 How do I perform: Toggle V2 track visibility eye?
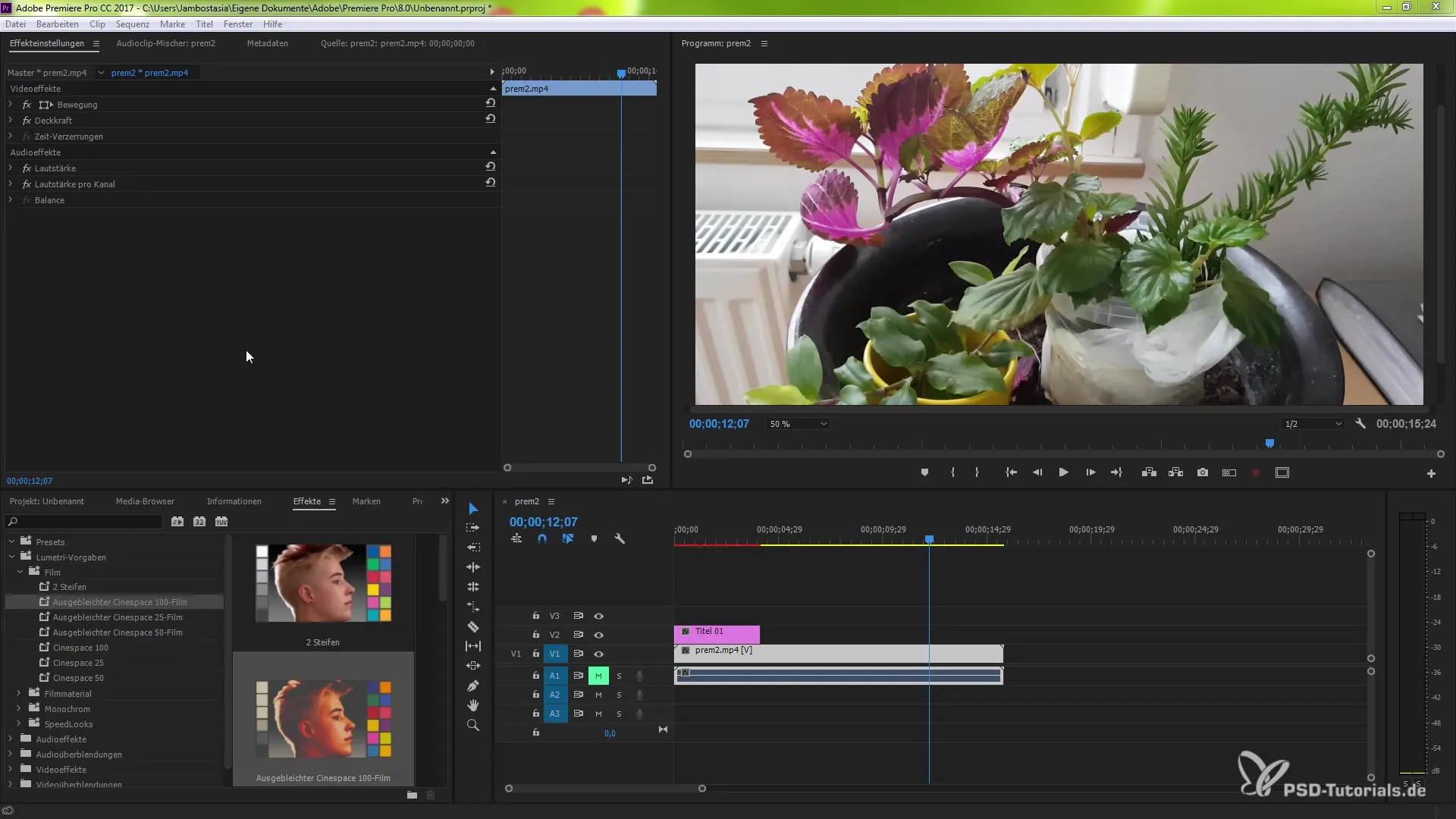click(x=598, y=635)
